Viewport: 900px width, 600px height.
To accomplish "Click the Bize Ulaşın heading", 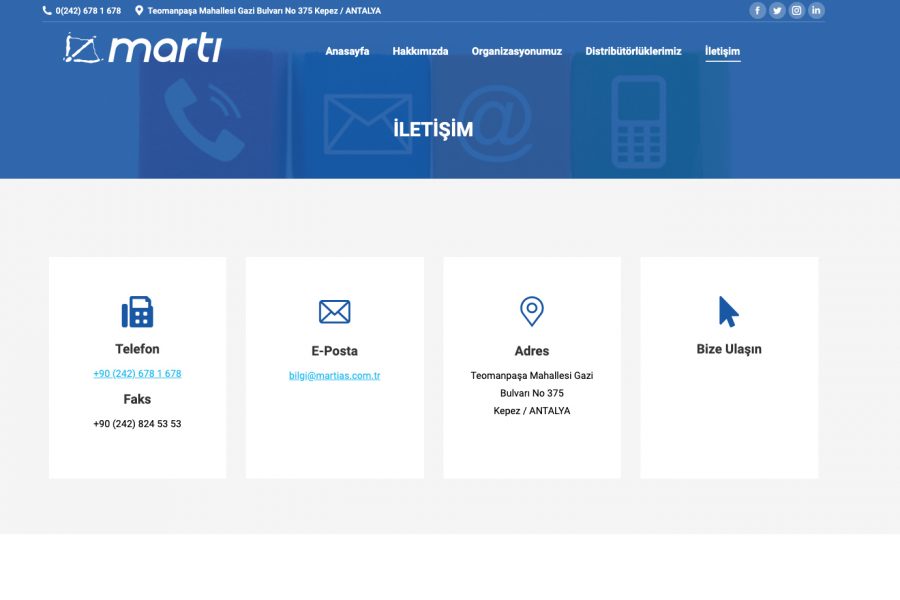I will click(x=729, y=349).
